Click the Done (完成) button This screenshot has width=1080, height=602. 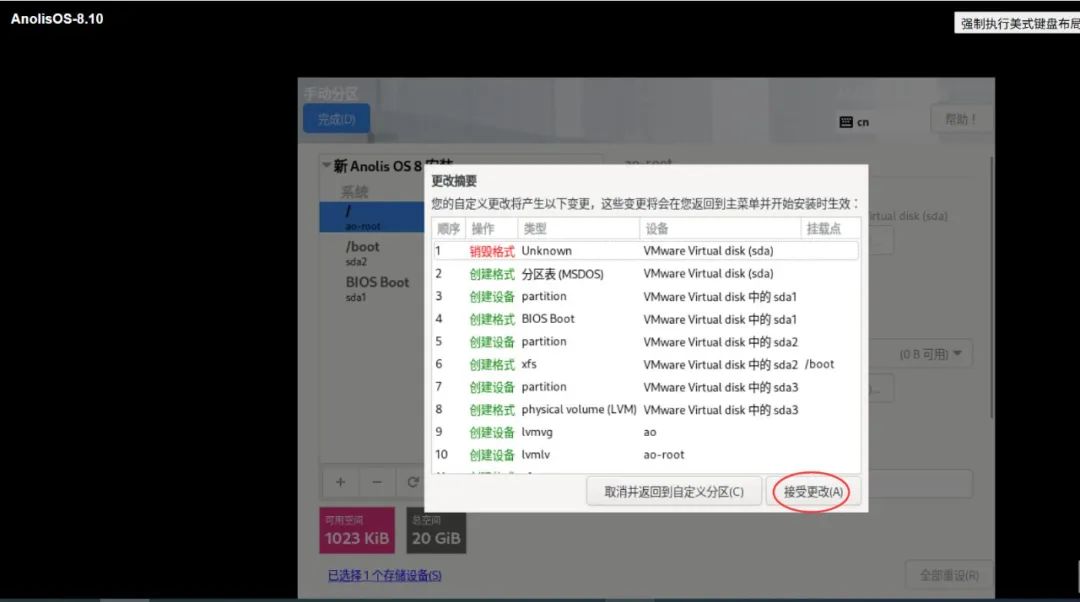(336, 119)
